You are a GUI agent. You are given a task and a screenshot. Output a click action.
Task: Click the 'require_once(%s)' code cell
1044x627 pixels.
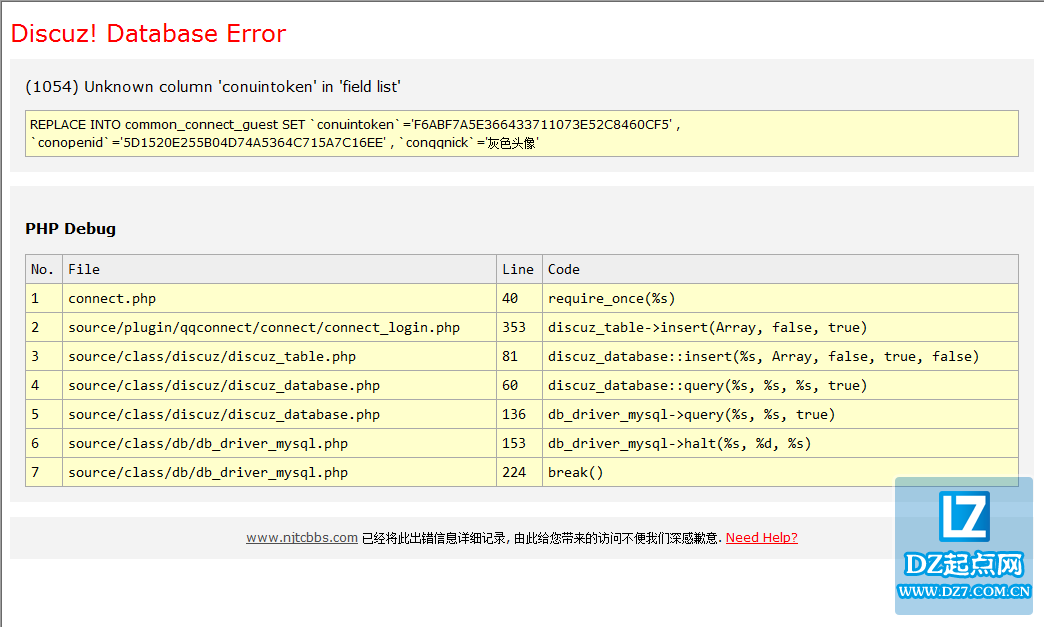(780, 299)
